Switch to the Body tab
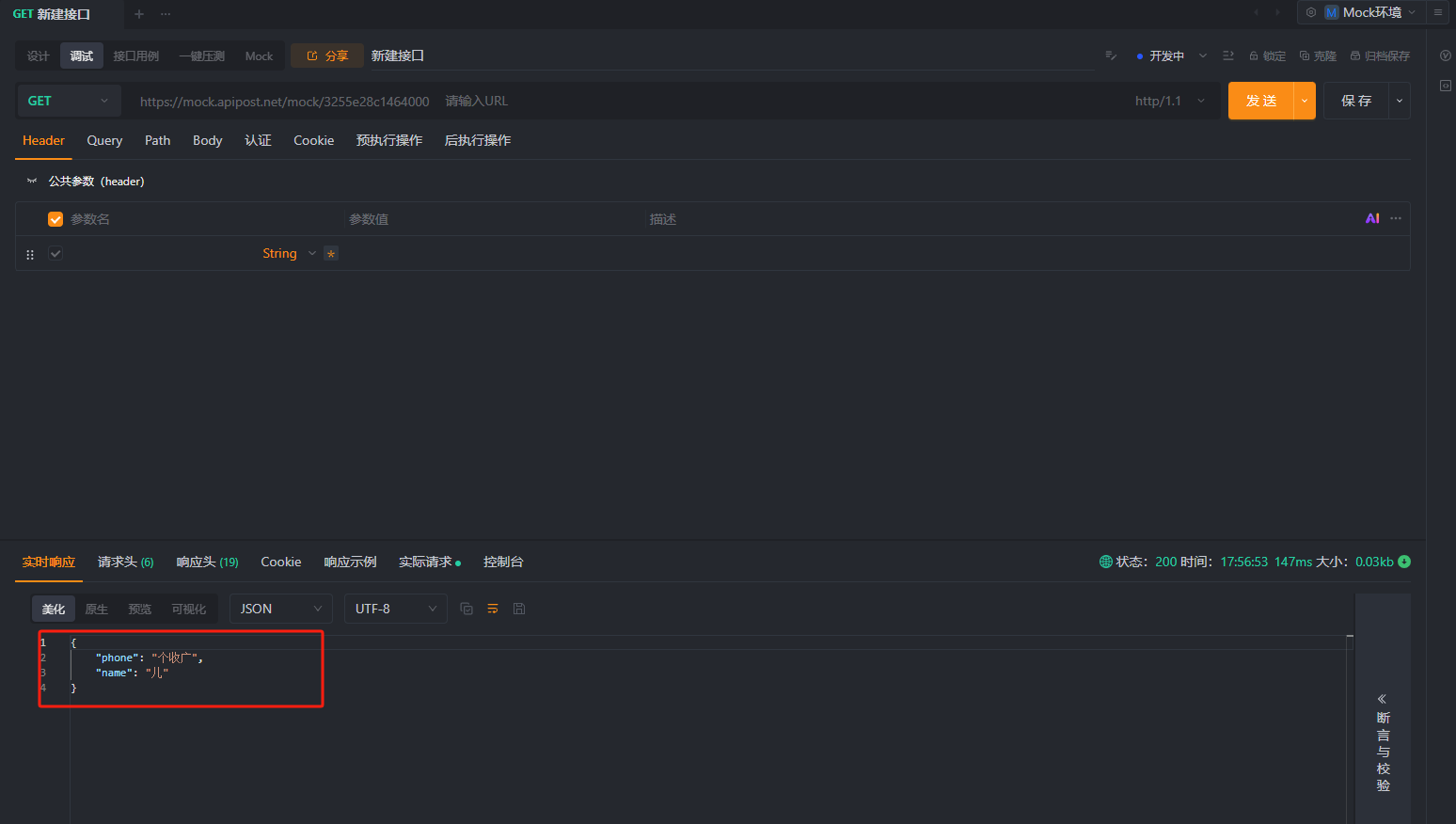 pos(207,140)
